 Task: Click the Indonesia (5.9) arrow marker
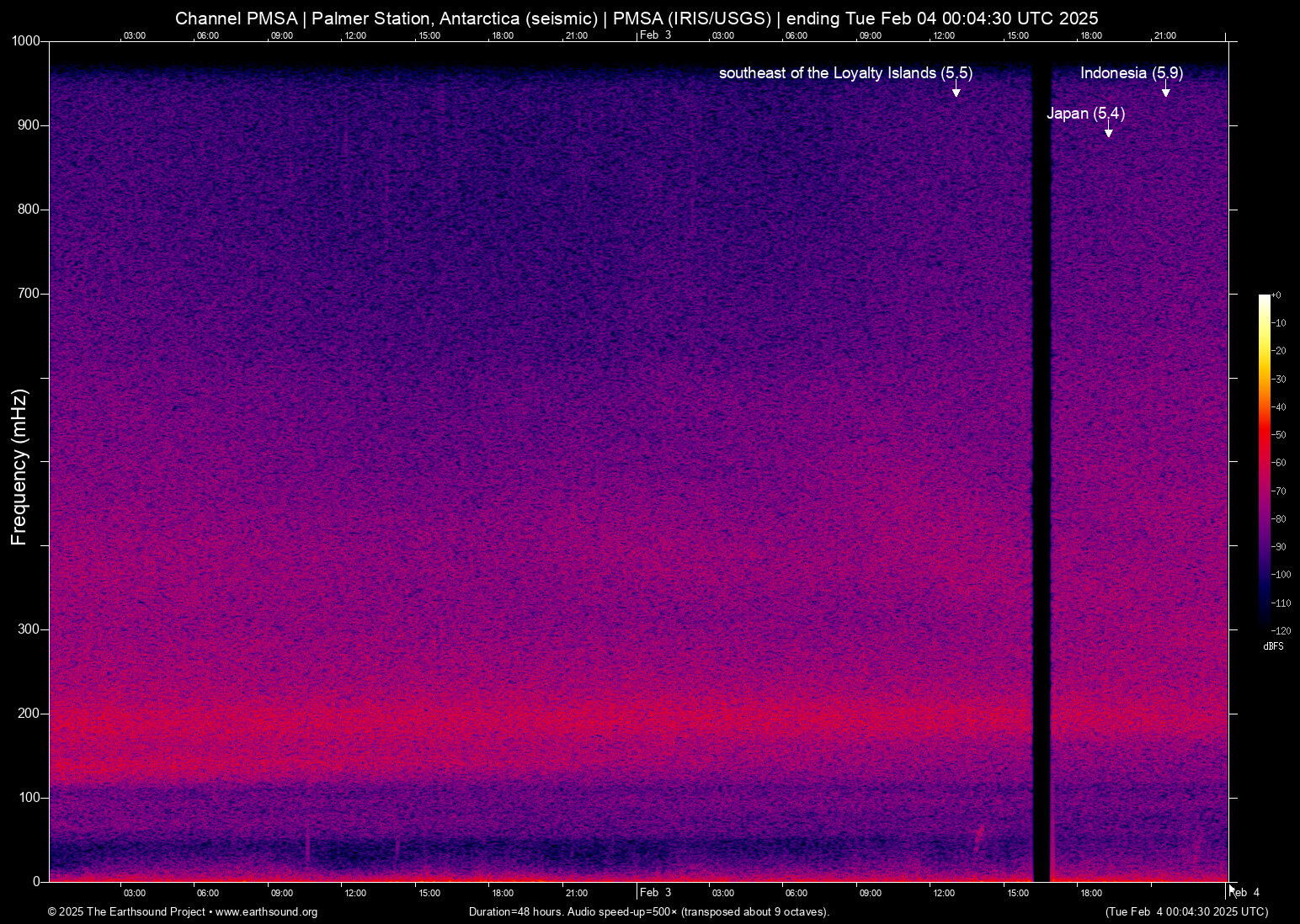pos(1165,92)
